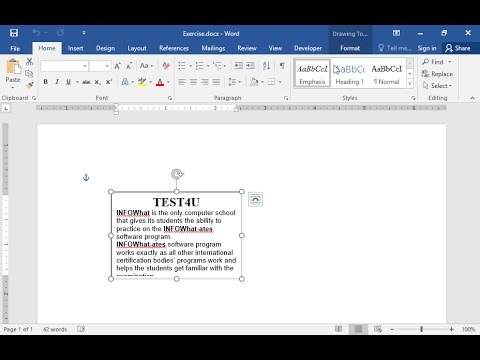Viewport: 480px width, 360px height.
Task: Apply the Heading 1 style
Action: (x=349, y=74)
